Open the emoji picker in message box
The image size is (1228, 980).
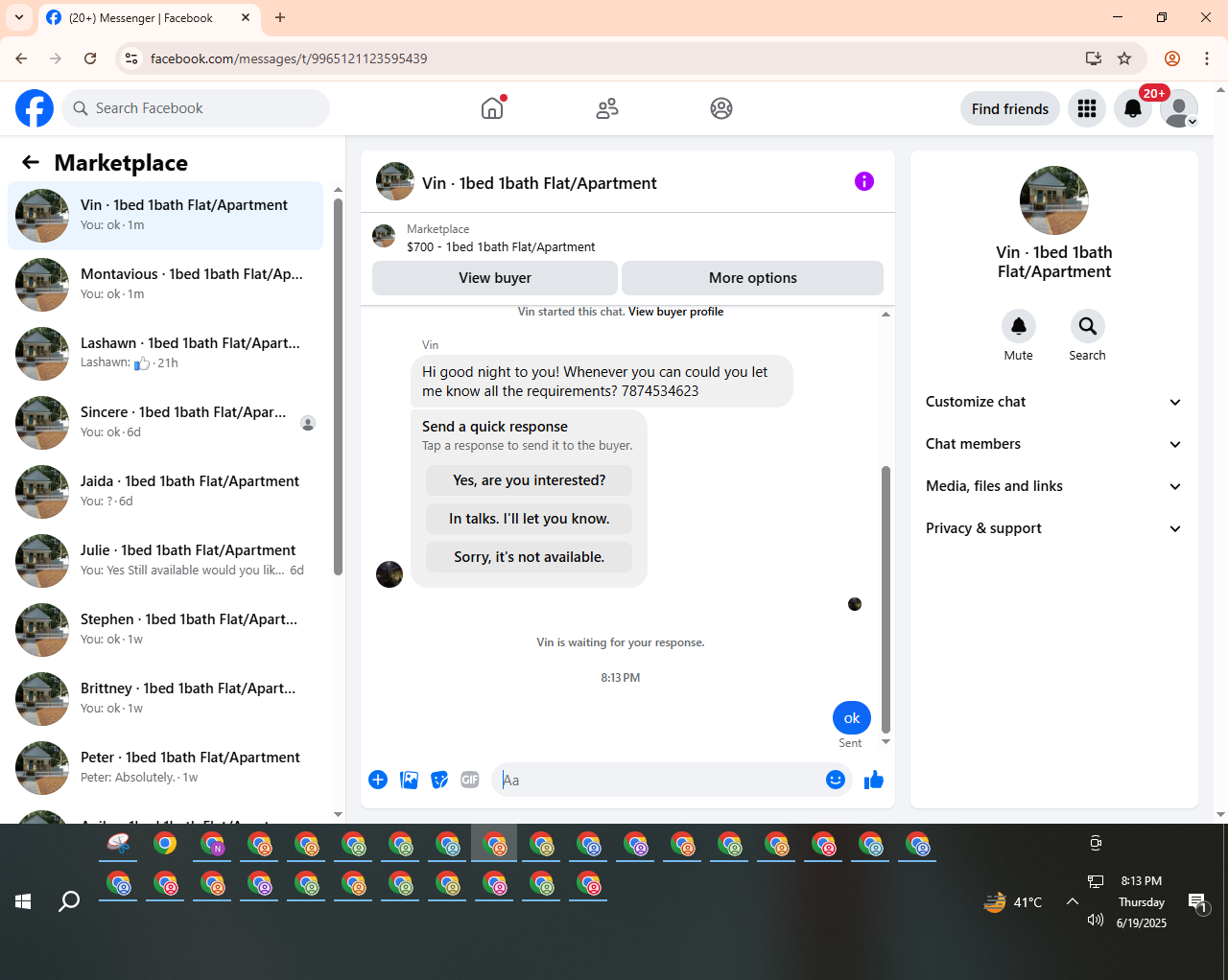coord(836,780)
